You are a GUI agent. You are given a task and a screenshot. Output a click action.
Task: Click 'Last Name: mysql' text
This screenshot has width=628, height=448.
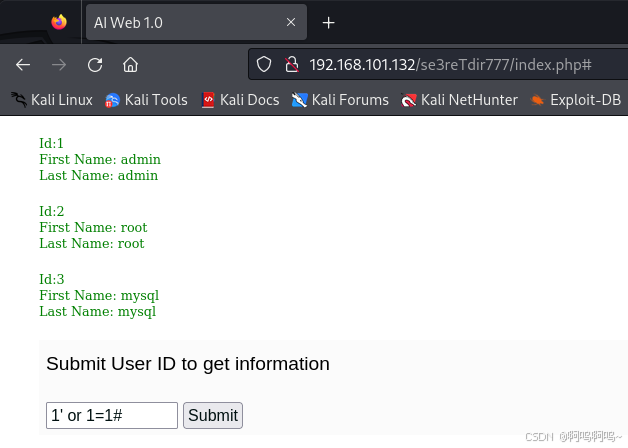[97, 312]
